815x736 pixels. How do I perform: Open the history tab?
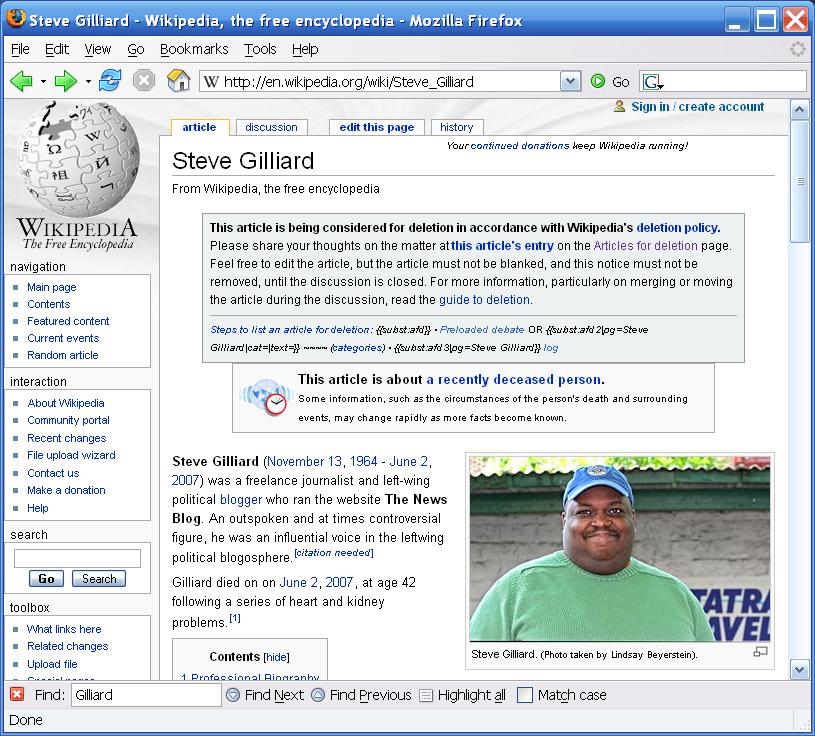coord(457,127)
